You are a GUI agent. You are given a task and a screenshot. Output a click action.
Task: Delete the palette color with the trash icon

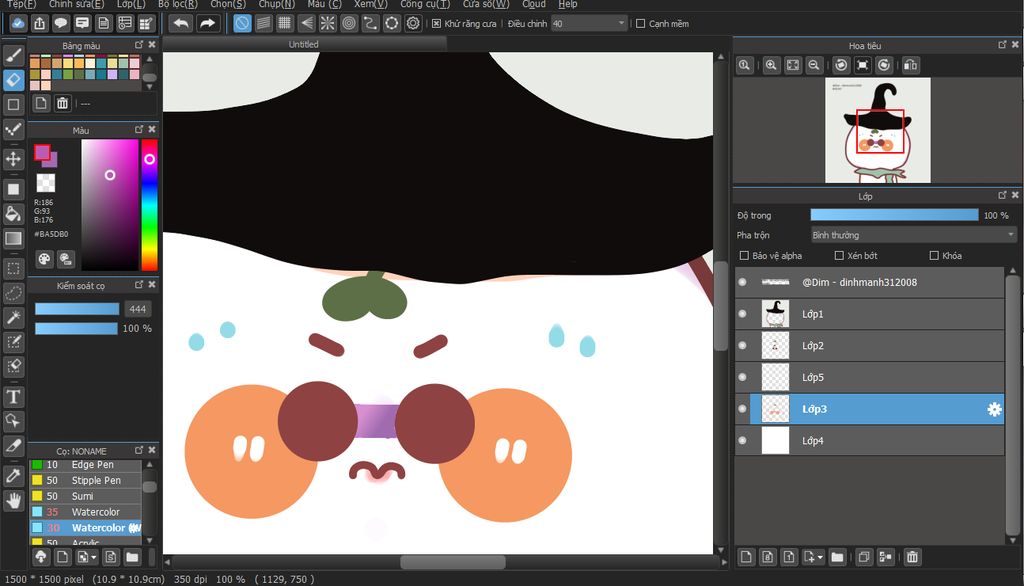[62, 103]
